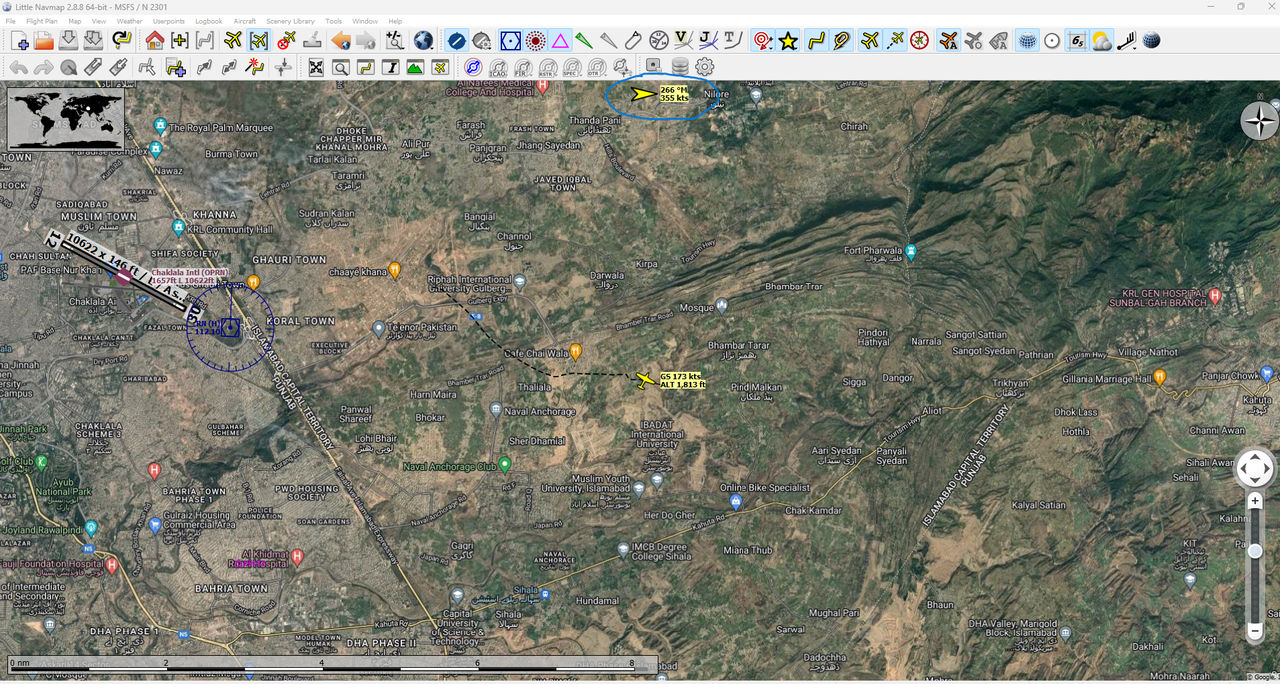
Task: Open the Search window magnifier icon
Action: 341,67
